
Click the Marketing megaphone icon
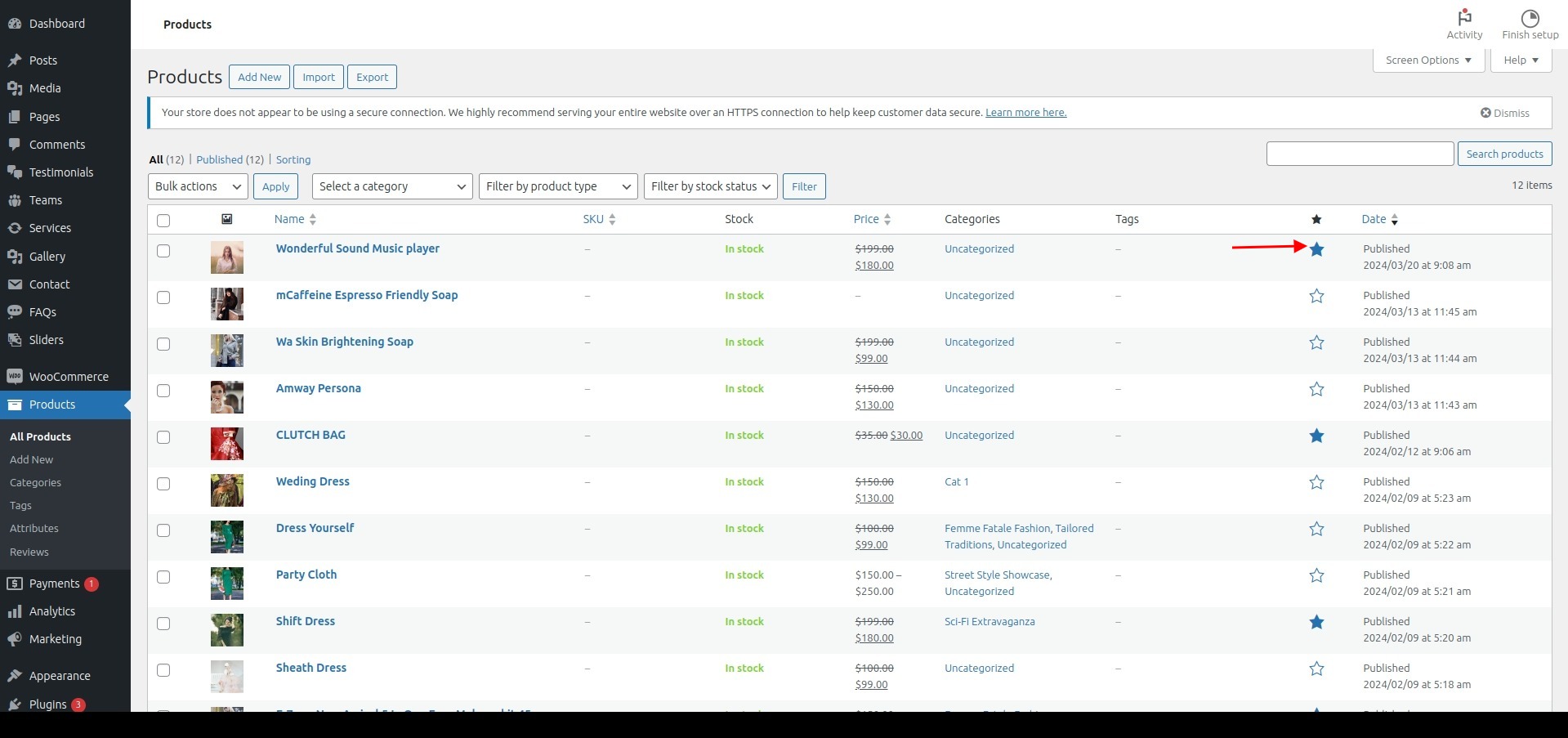pos(14,639)
